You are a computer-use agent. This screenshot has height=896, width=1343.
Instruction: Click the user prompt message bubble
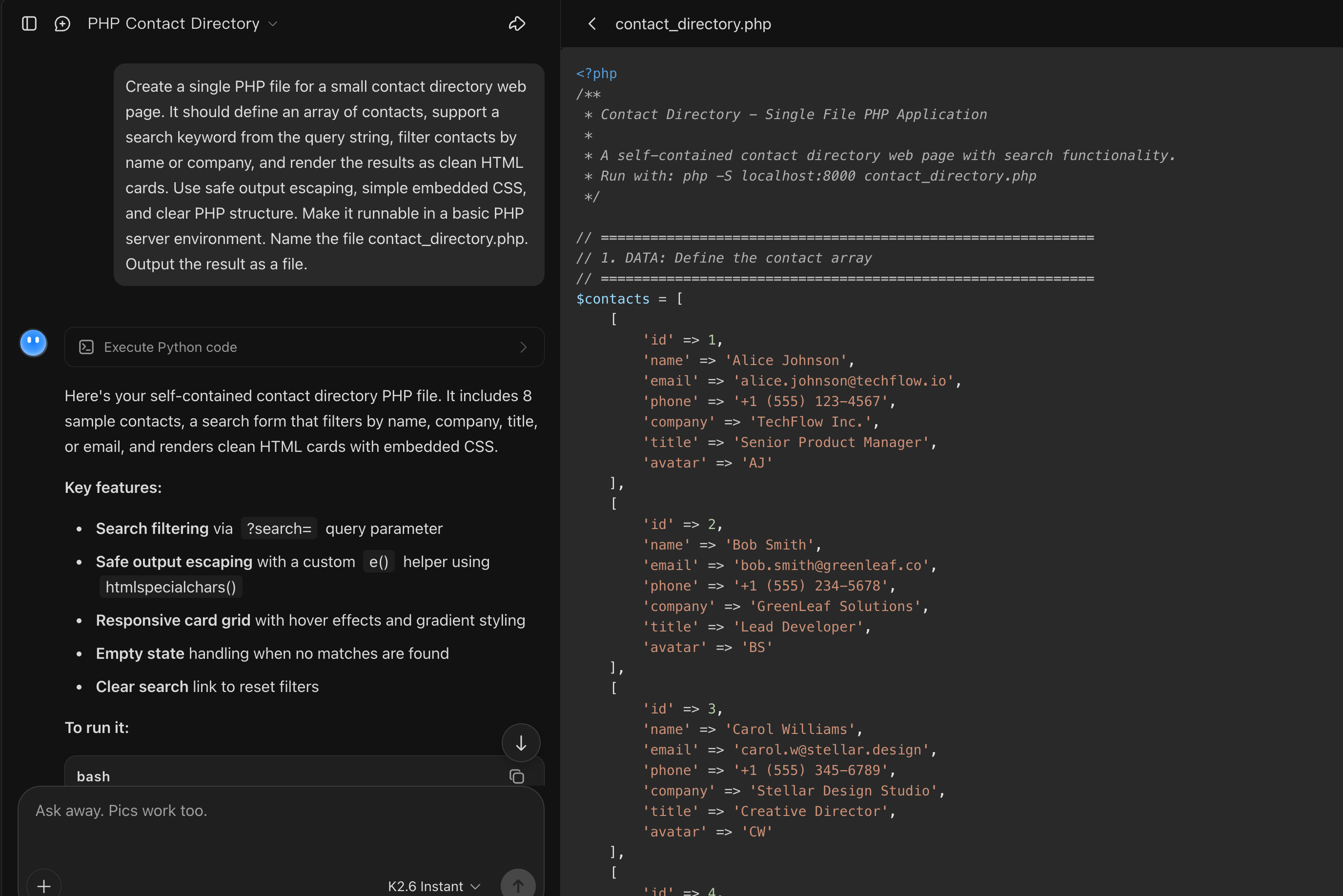[328, 175]
